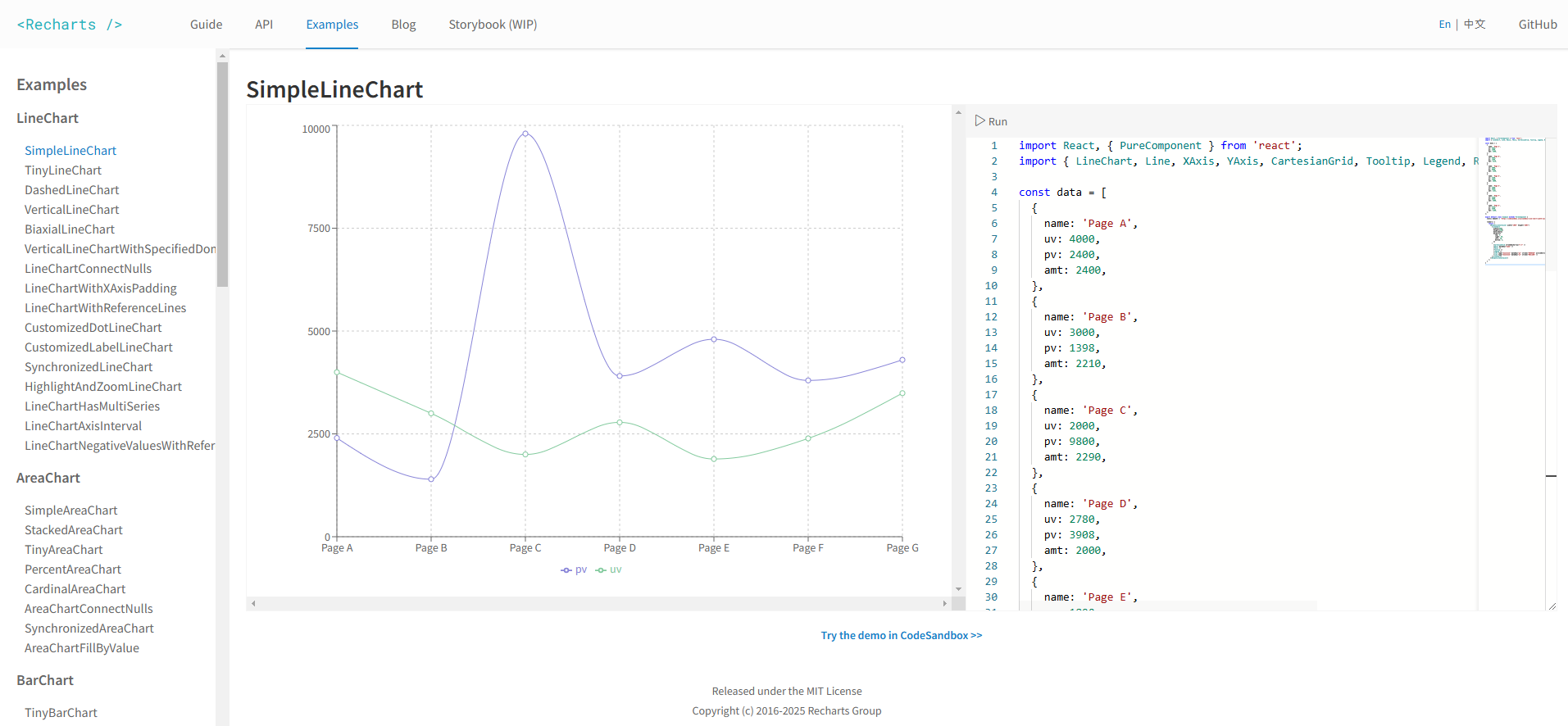Open TinyBarChart example
1568x726 pixels.
(61, 713)
